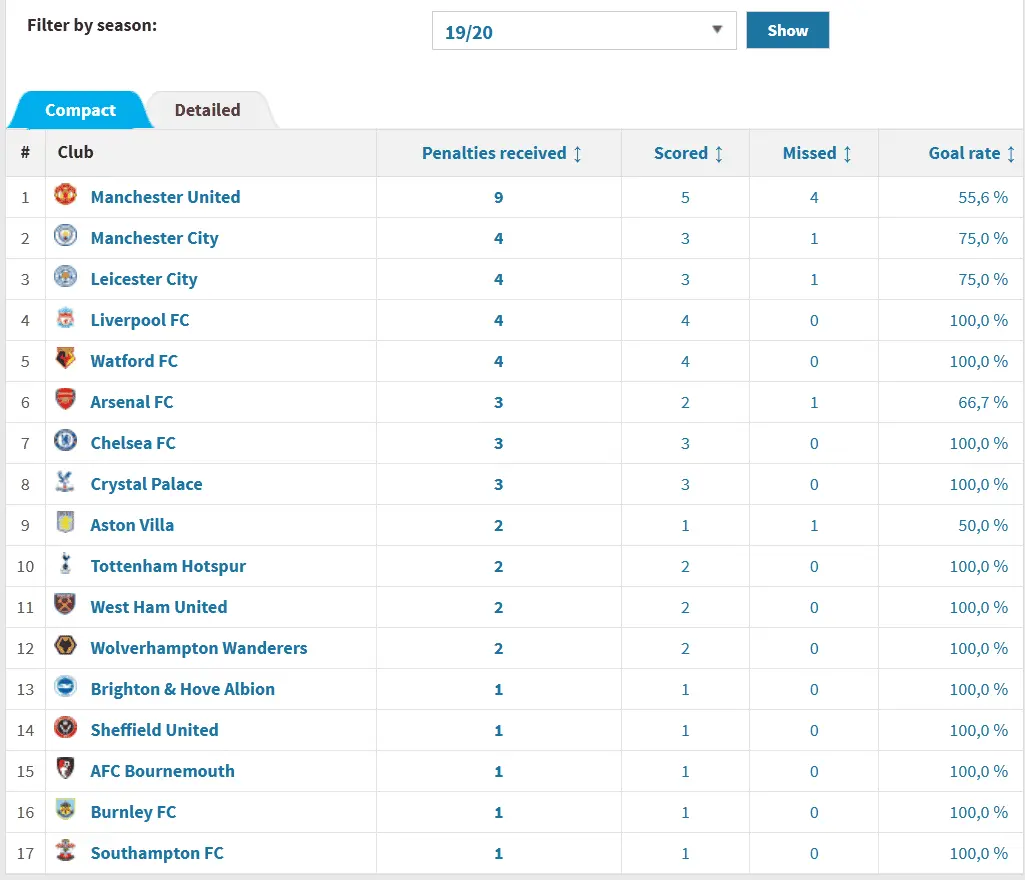The height and width of the screenshot is (880, 1025).
Task: Open the Crystal Palace club link
Action: (x=146, y=484)
